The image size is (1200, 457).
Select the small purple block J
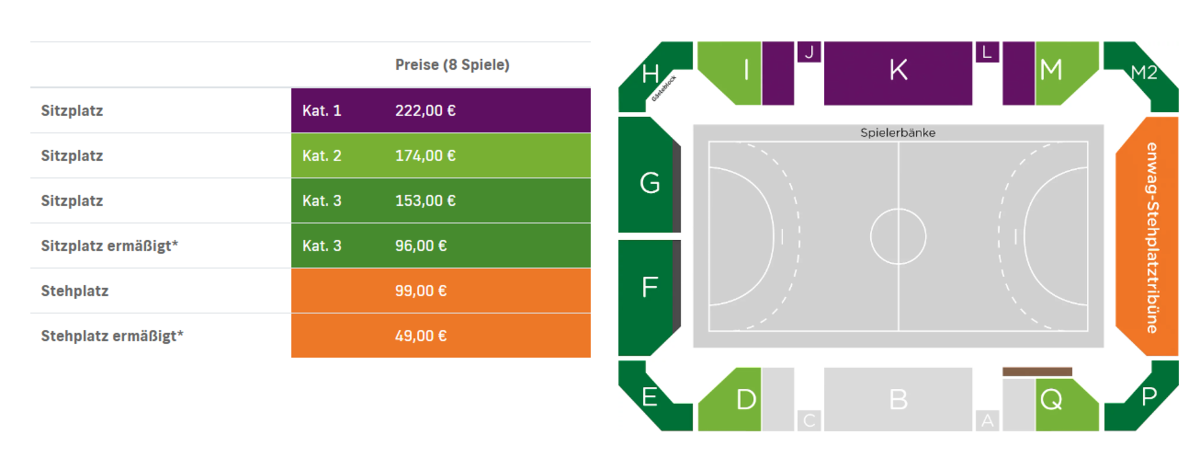tap(809, 52)
